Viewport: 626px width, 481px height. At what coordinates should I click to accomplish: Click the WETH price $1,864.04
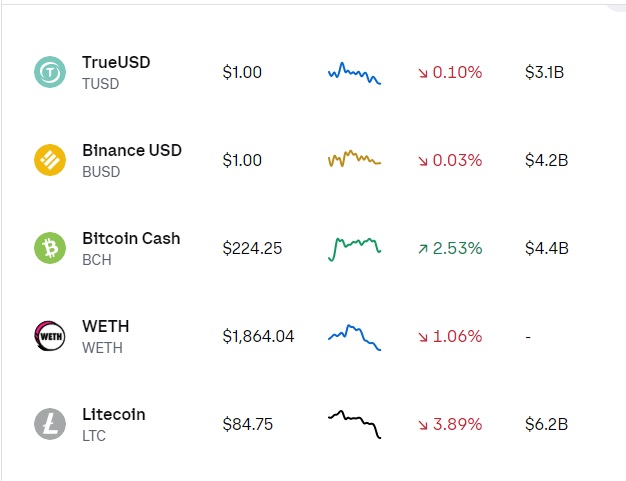point(258,337)
